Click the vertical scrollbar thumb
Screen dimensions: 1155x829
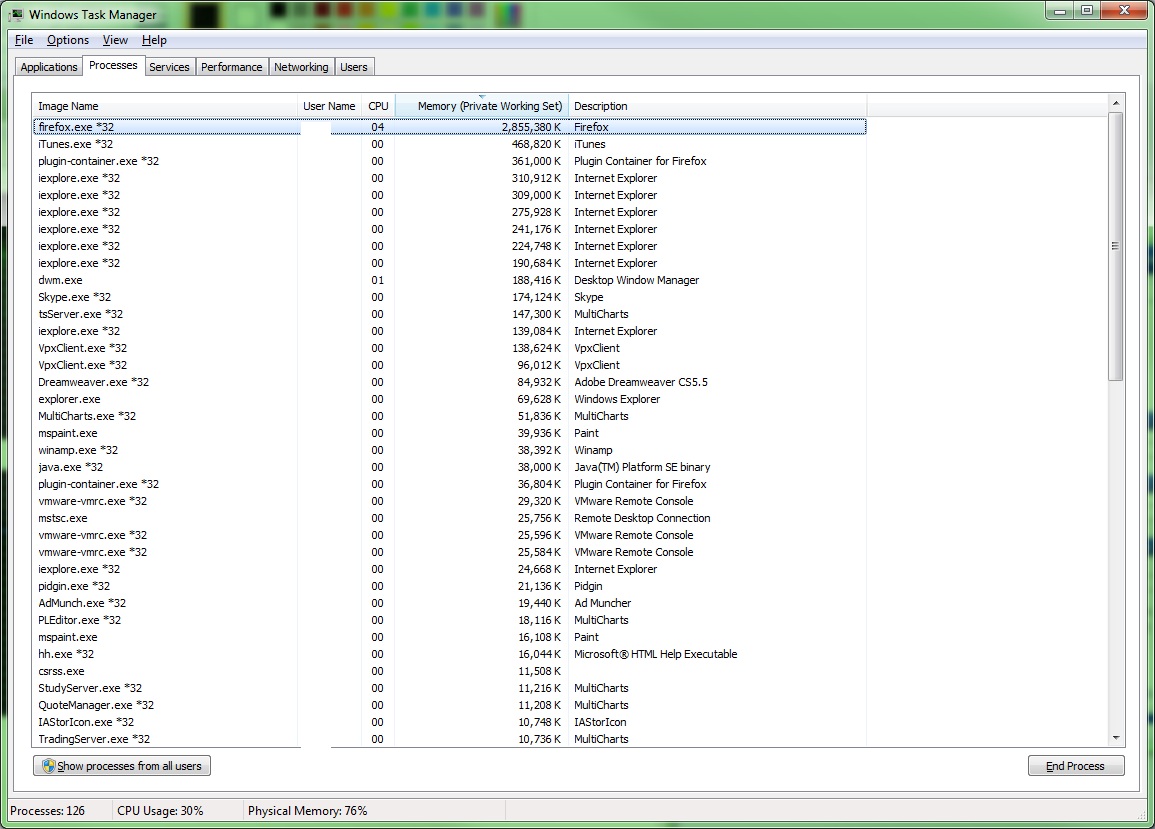point(1115,247)
